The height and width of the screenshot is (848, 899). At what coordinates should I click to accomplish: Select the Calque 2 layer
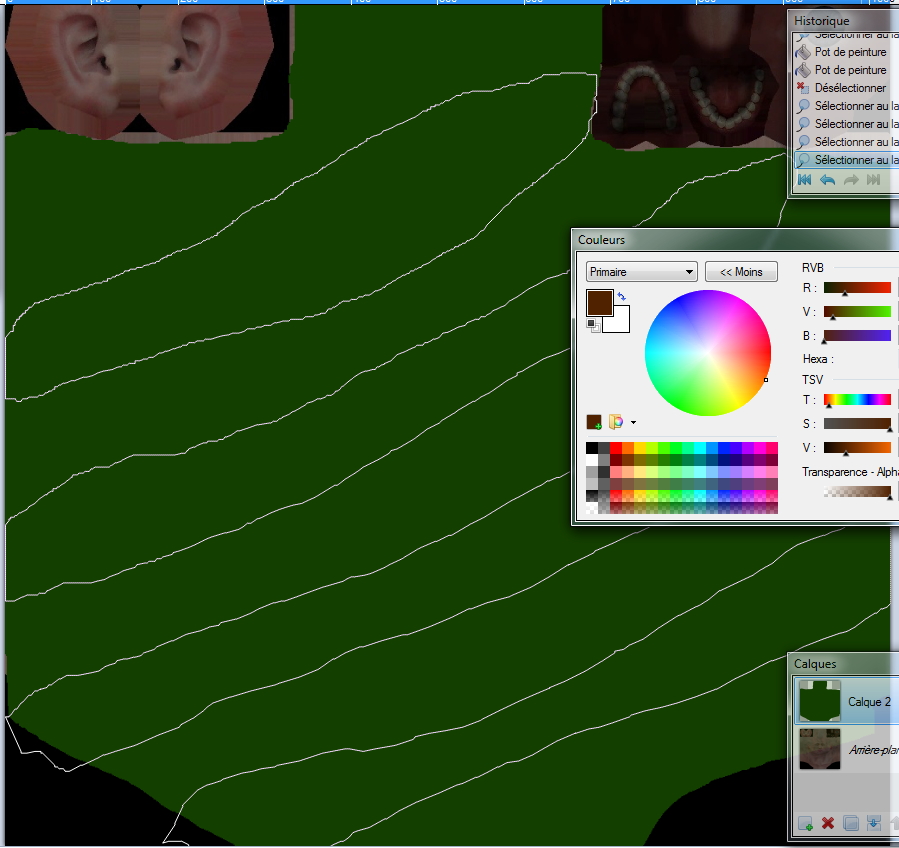[868, 702]
